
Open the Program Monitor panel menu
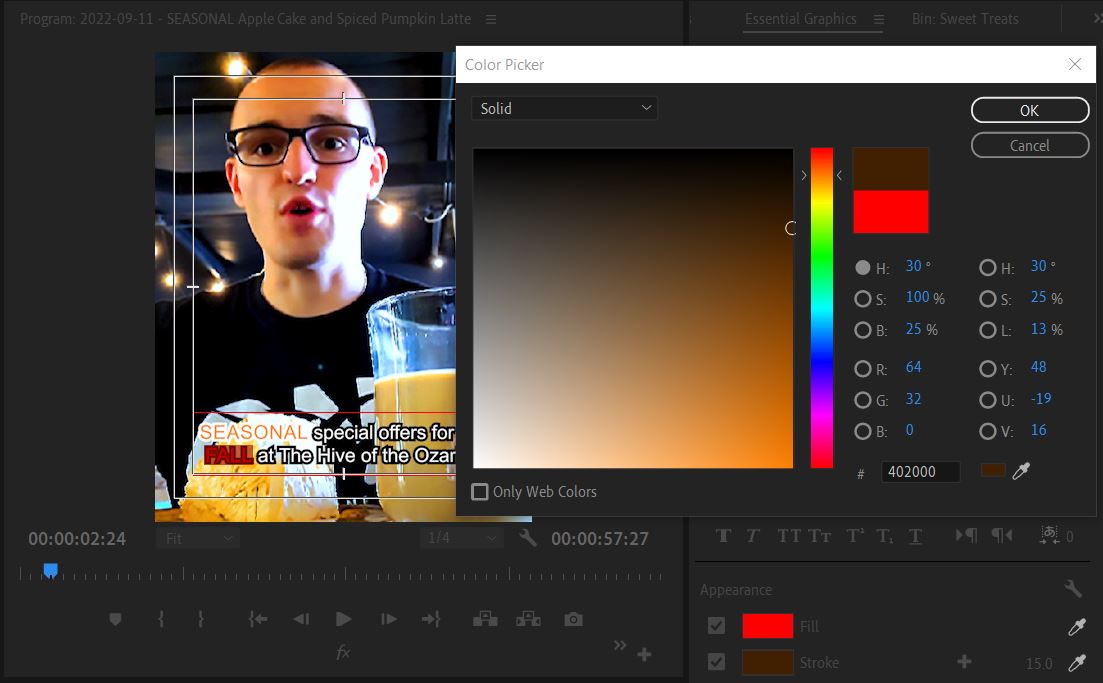coord(491,20)
